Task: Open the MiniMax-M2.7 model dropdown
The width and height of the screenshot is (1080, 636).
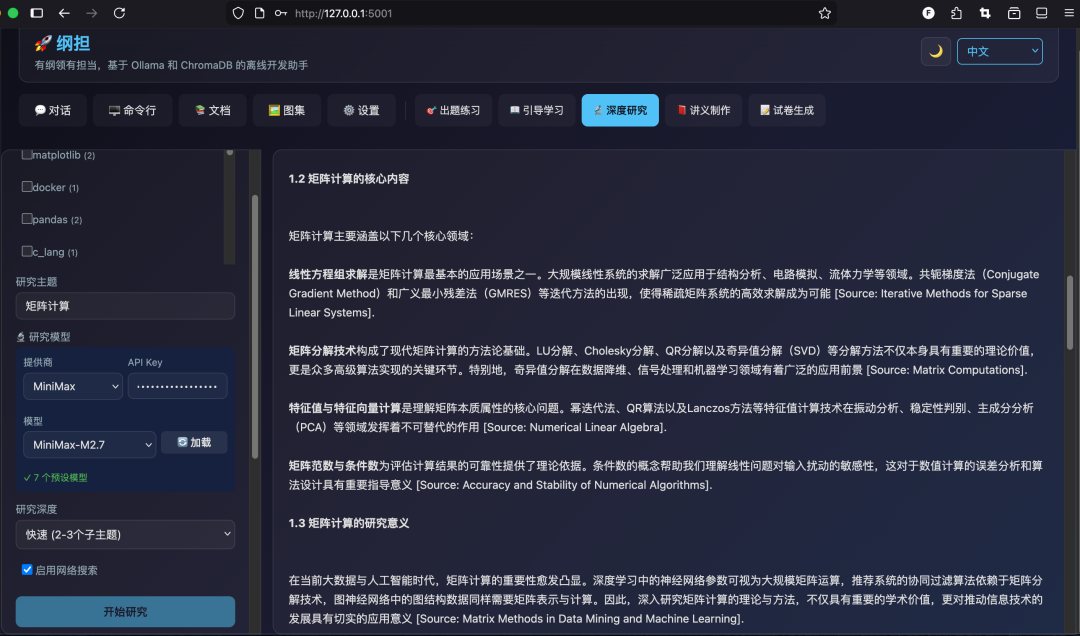Action: (90, 444)
